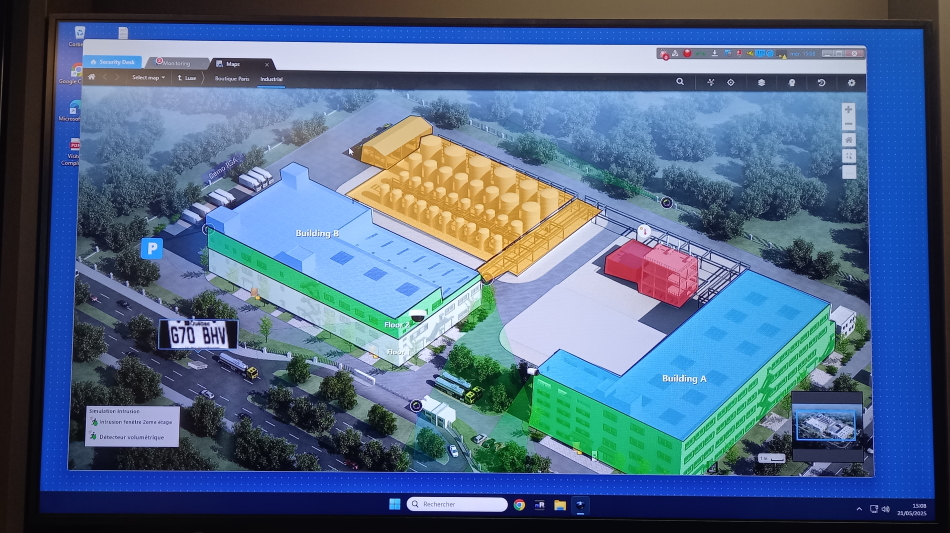Click the volume speaker in system tray
Image resolution: width=950 pixels, height=533 pixels.
click(x=886, y=509)
